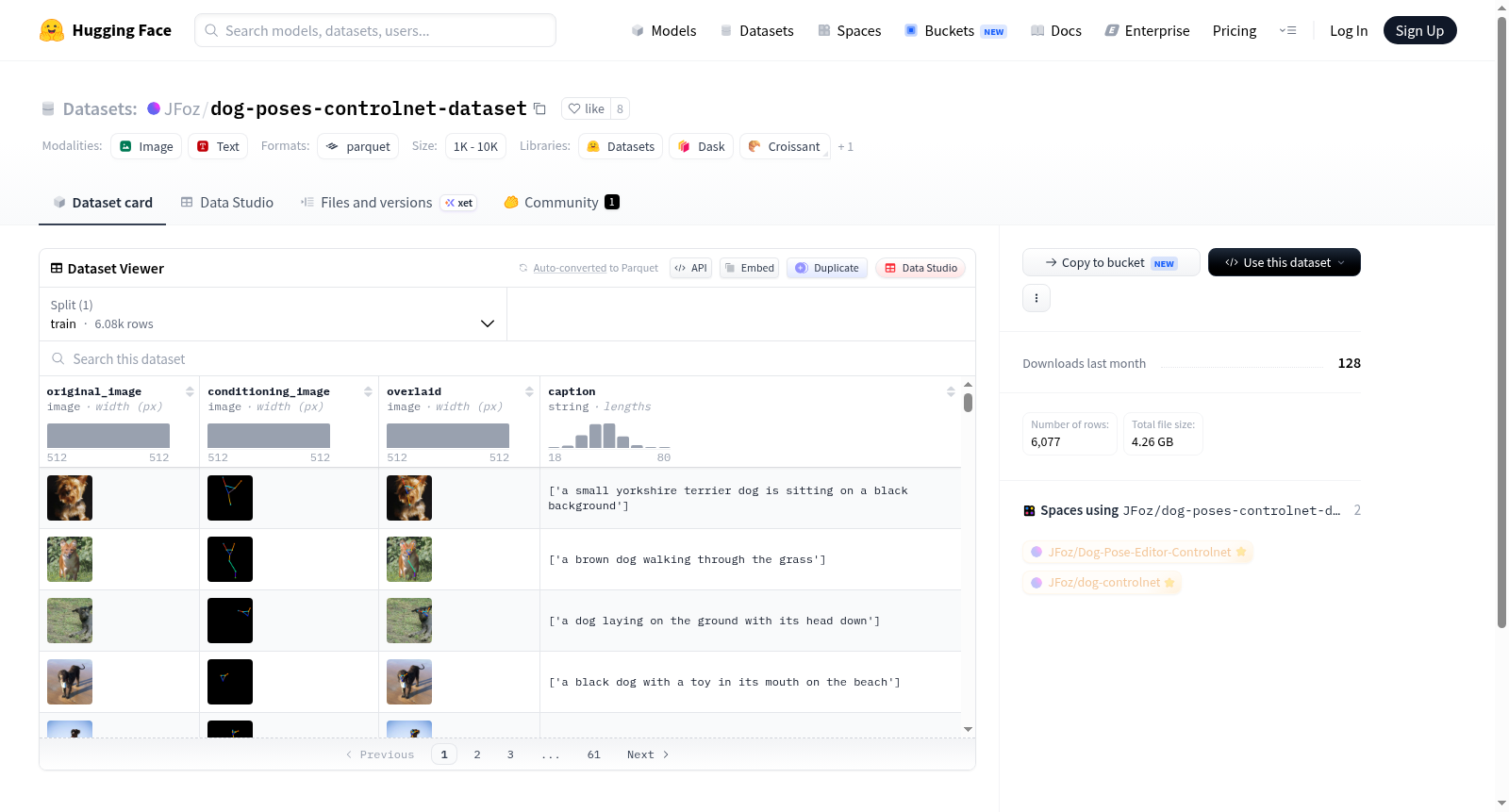Viewport: 1509px width, 812px height.
Task: Click the Embed button
Action: tap(749, 268)
